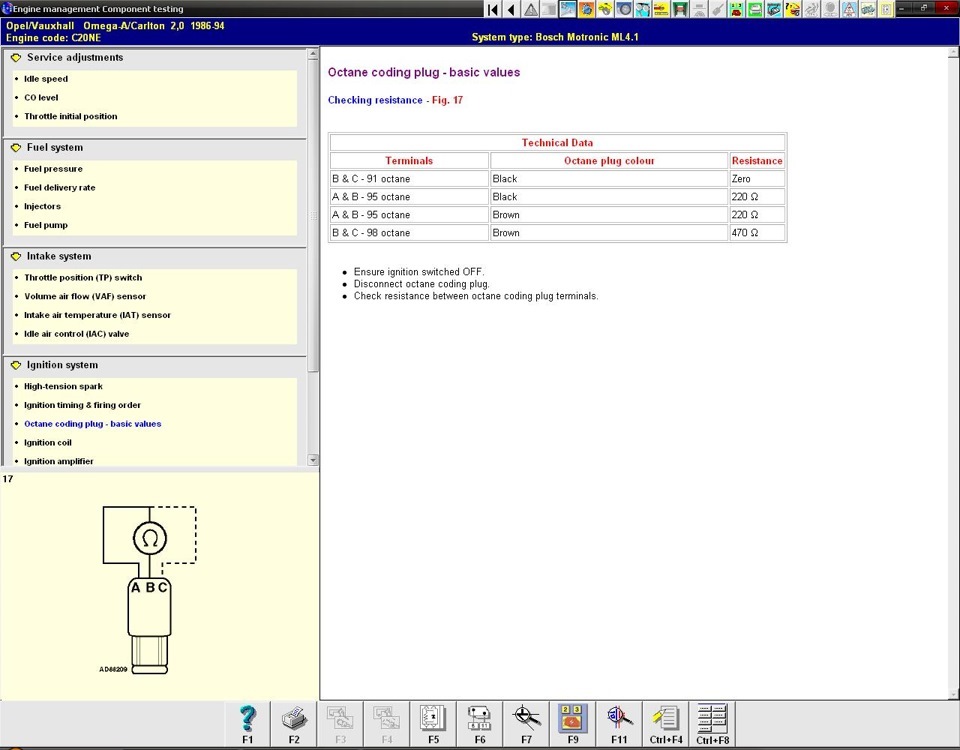Viewport: 960px width, 750px height.
Task: Click up arrow of left panel scrollbar
Action: pos(313,54)
